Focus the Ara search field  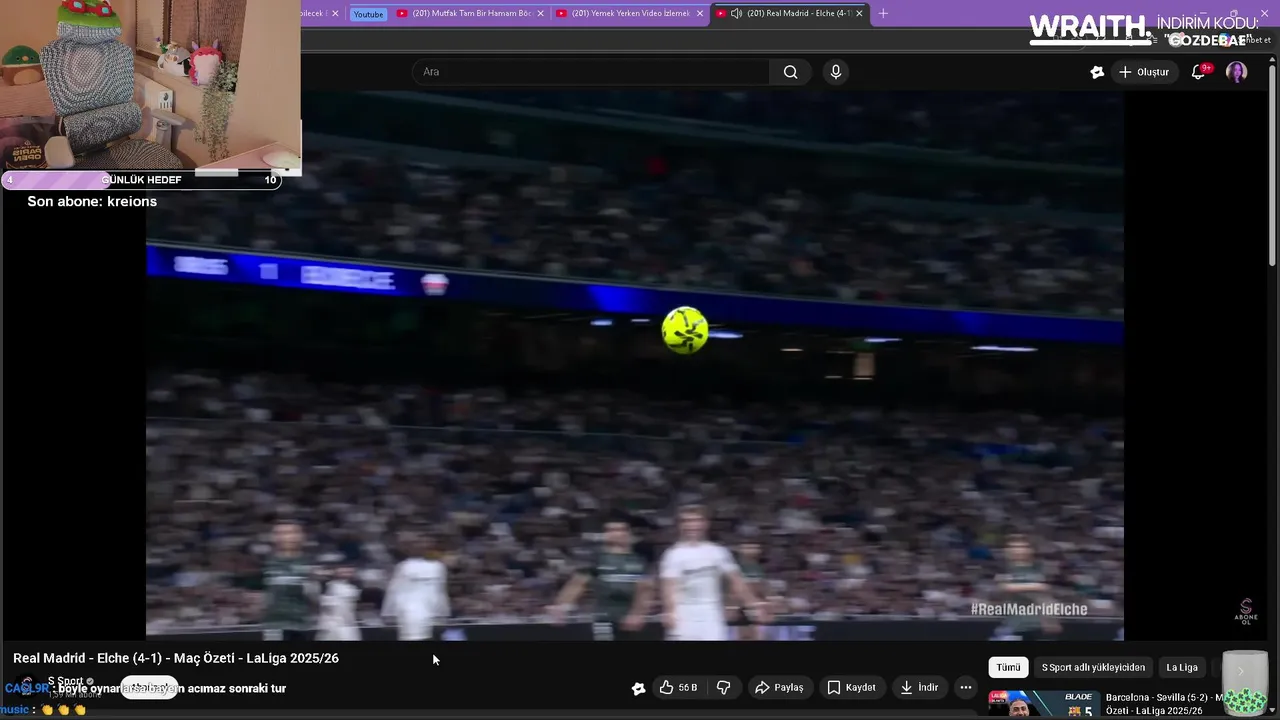tap(590, 72)
